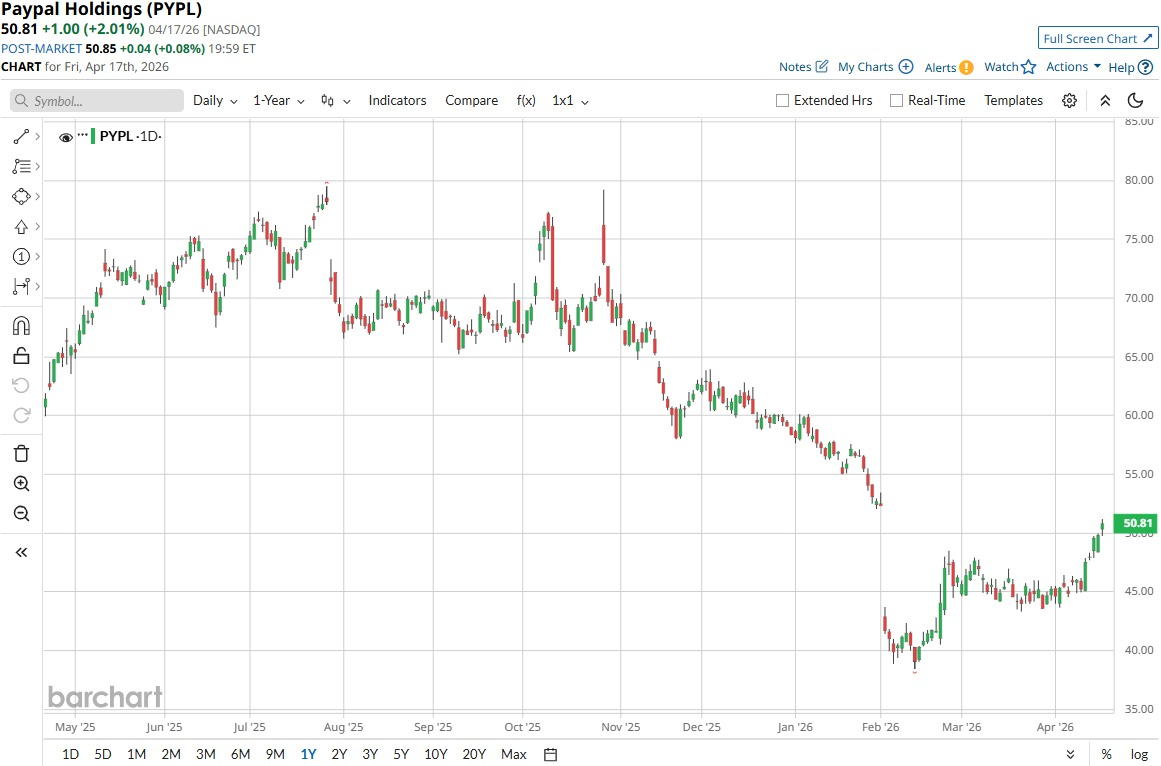
Task: Toggle percent scale mode
Action: (1106, 754)
